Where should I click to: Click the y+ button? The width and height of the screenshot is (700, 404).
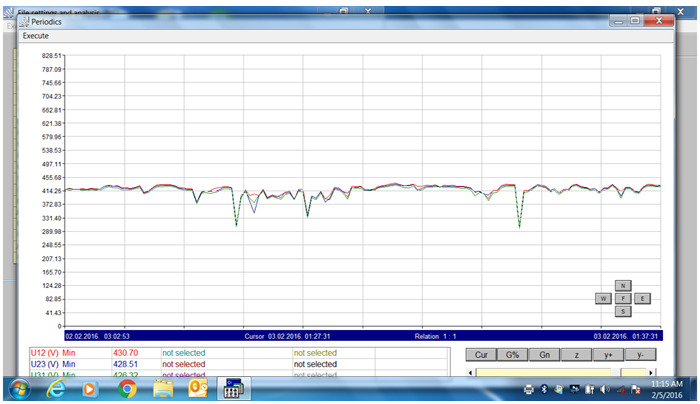click(x=608, y=354)
